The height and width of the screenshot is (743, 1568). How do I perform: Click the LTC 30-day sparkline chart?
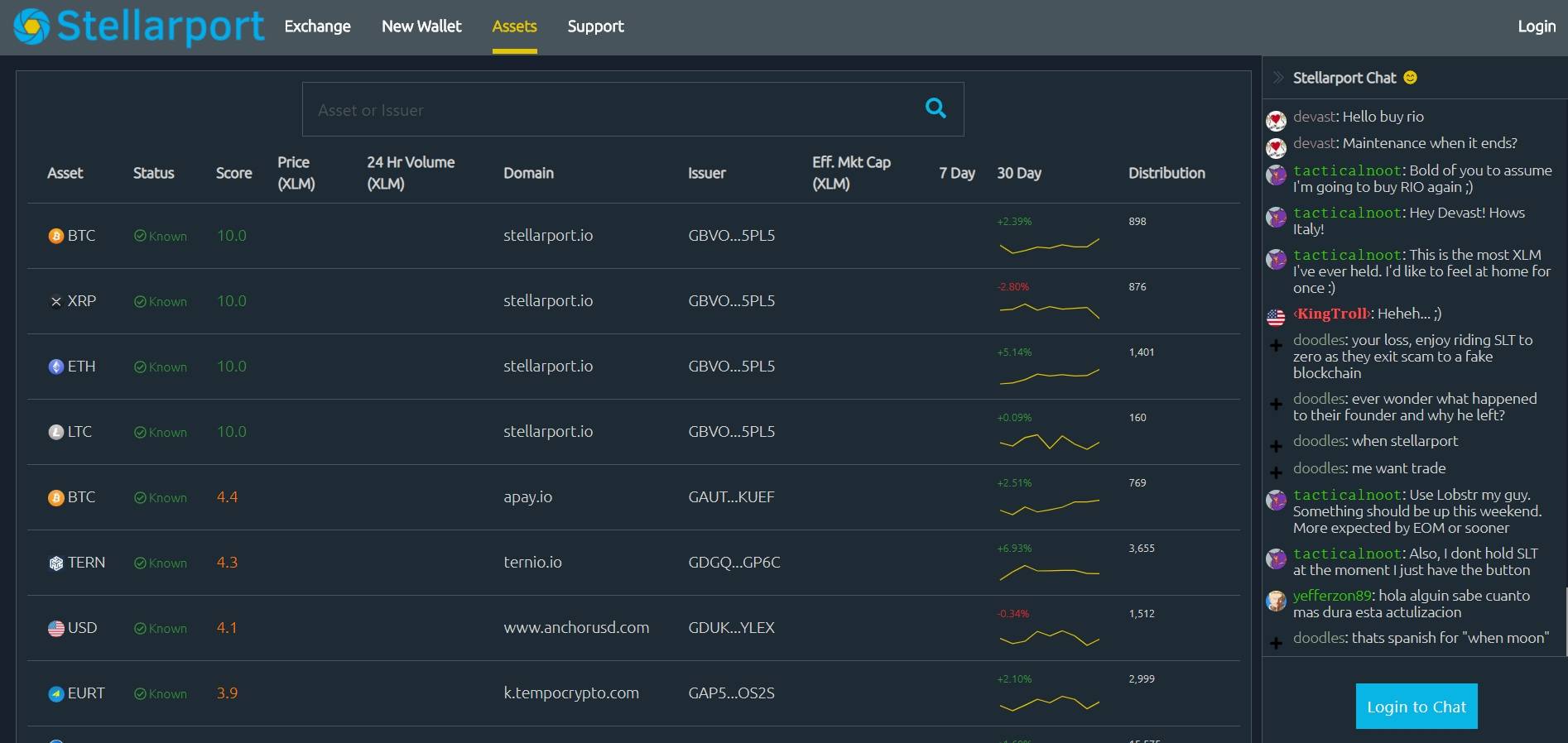1049,442
